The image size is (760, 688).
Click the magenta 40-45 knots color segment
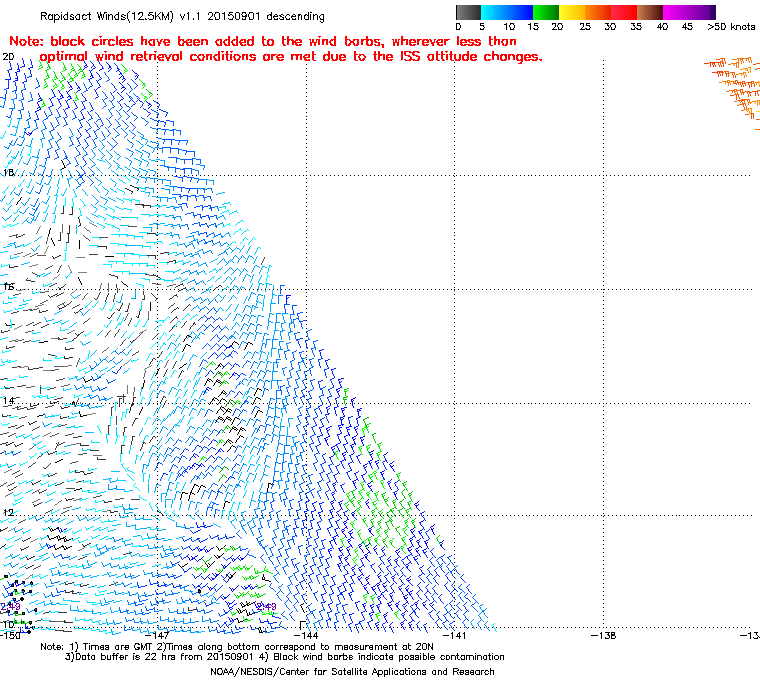tap(676, 12)
